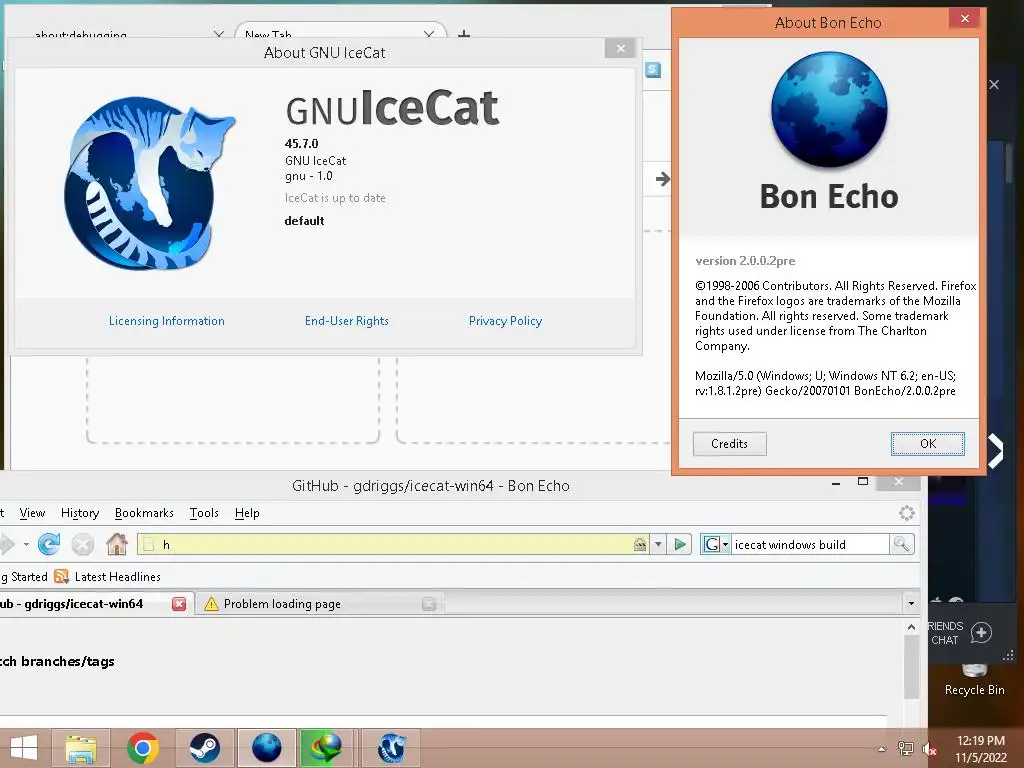Screen dimensions: 1024x768
Task: Click the search magnifier icon in Bon Echo
Action: coord(902,544)
